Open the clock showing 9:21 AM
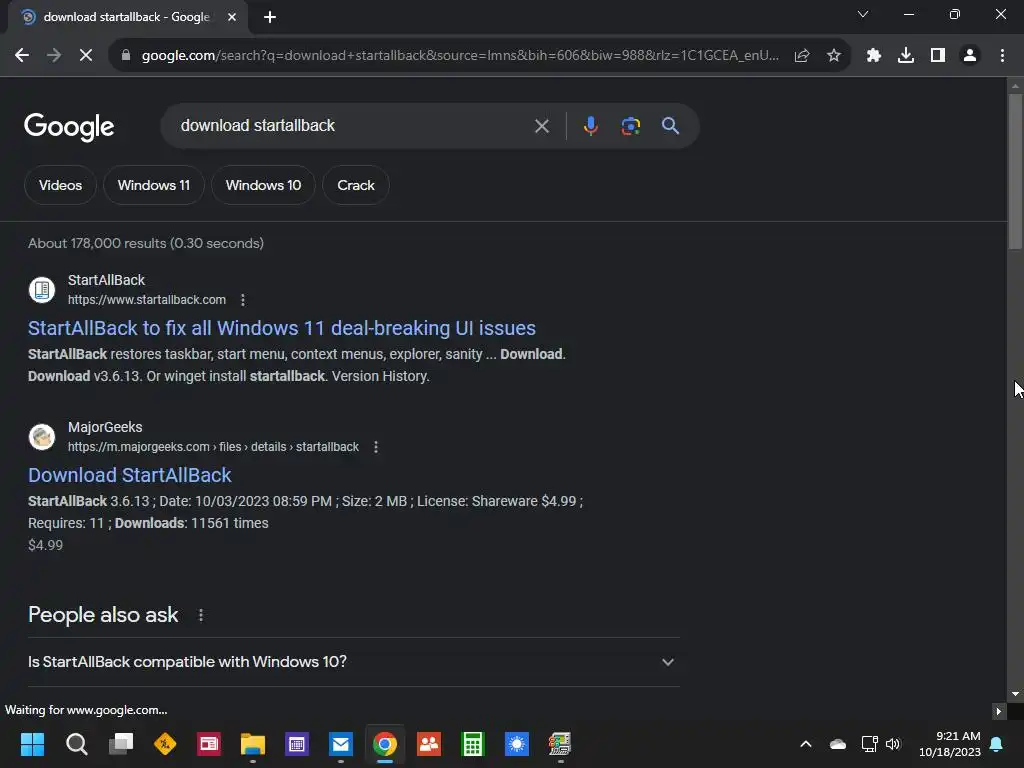 click(950, 744)
